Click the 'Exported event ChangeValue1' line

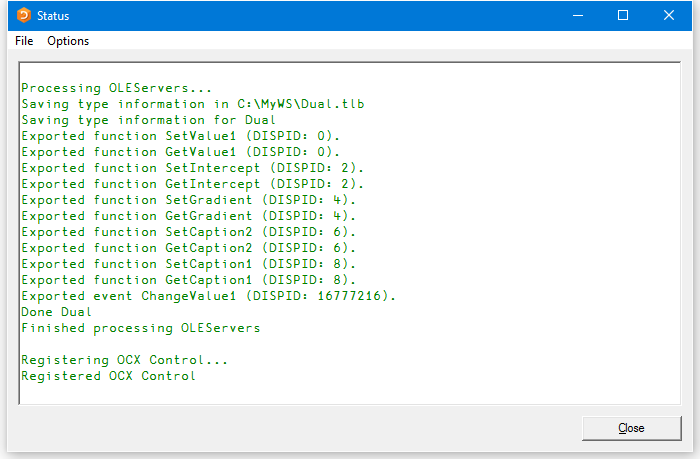click(208, 296)
